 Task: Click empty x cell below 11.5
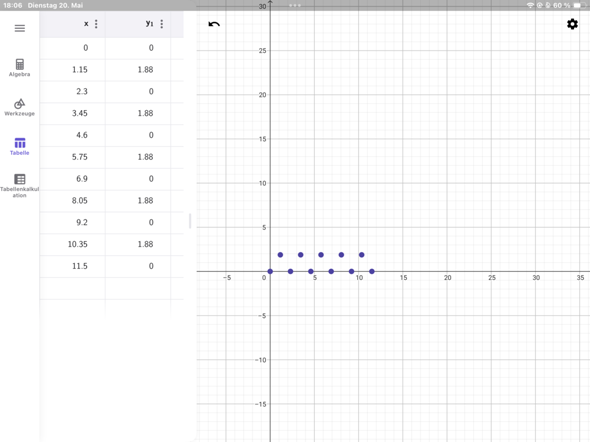pos(73,288)
